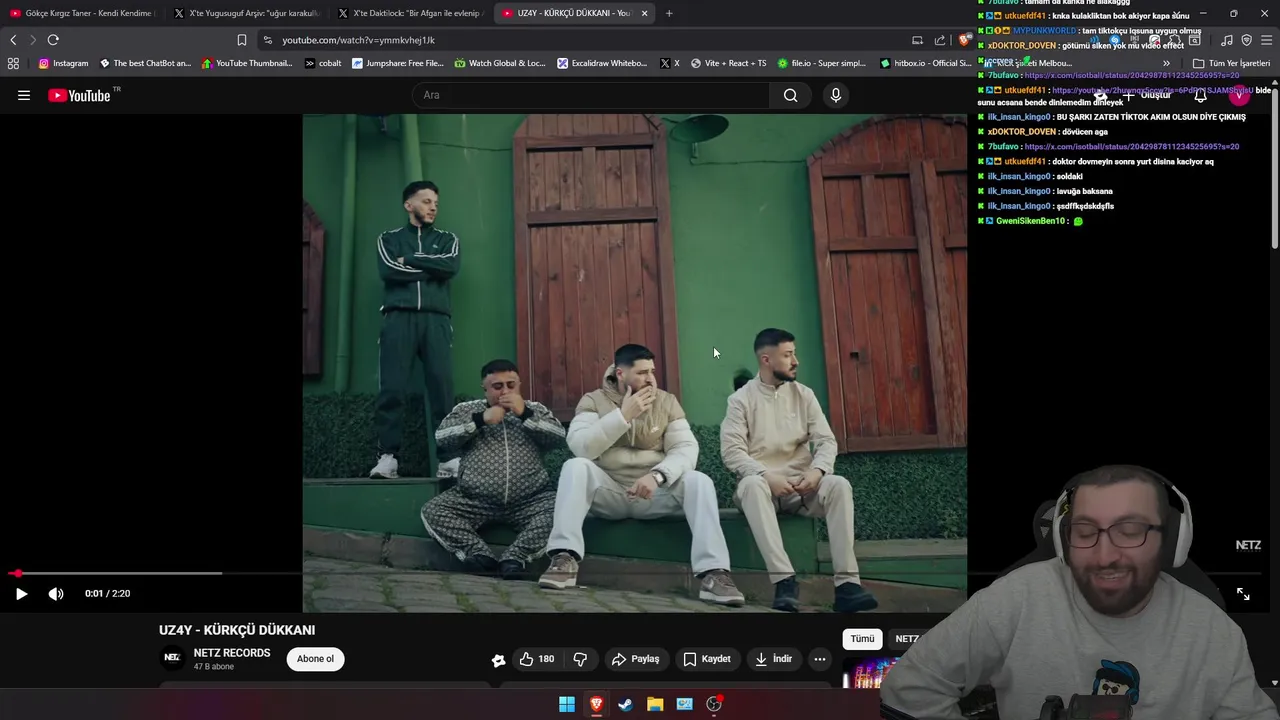1280x720 pixels.
Task: Open the Instagram bookmark
Action: click(63, 63)
